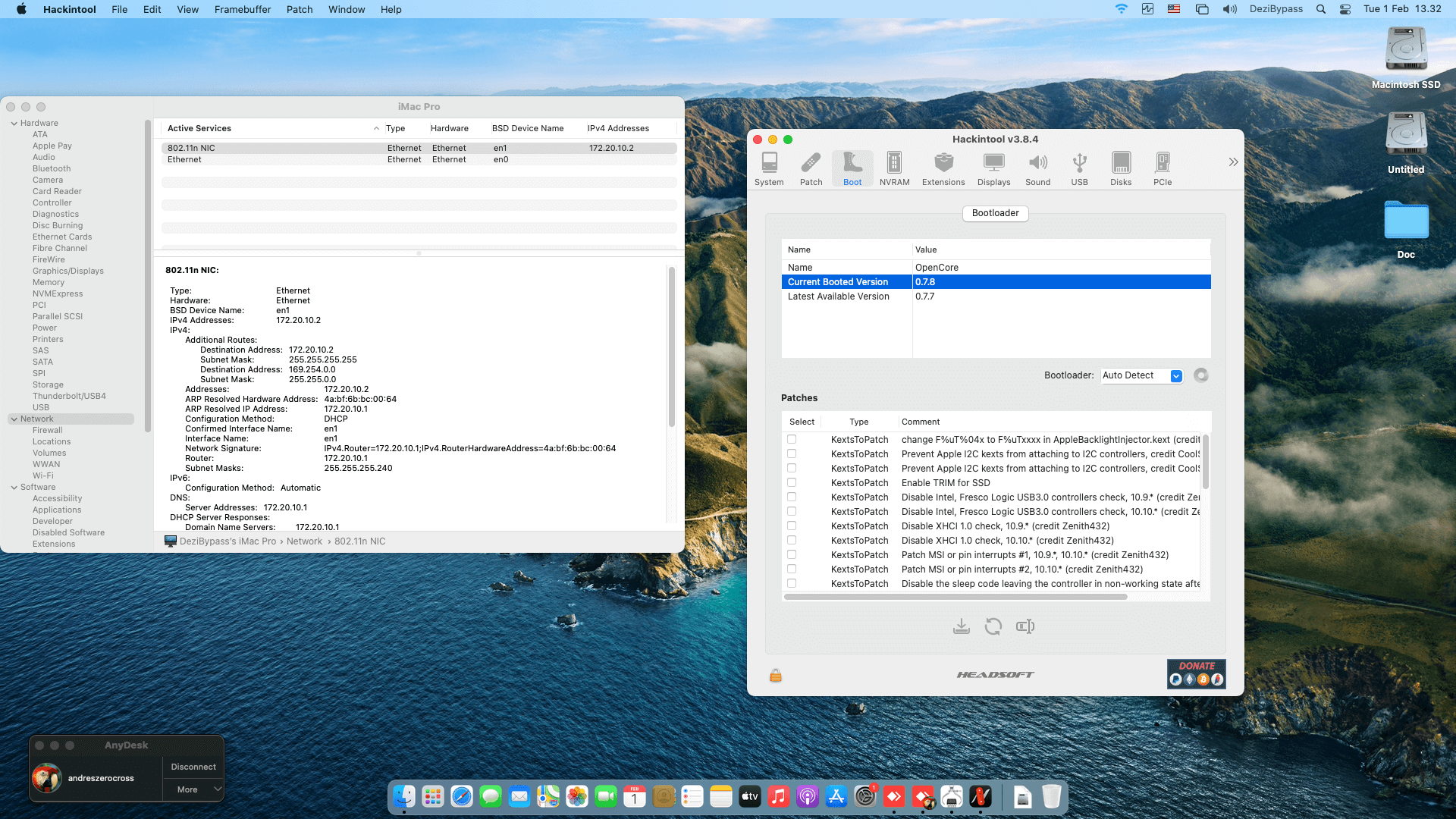Show more toolbar items via double chevron
The height and width of the screenshot is (819, 1456).
pyautogui.click(x=1233, y=162)
